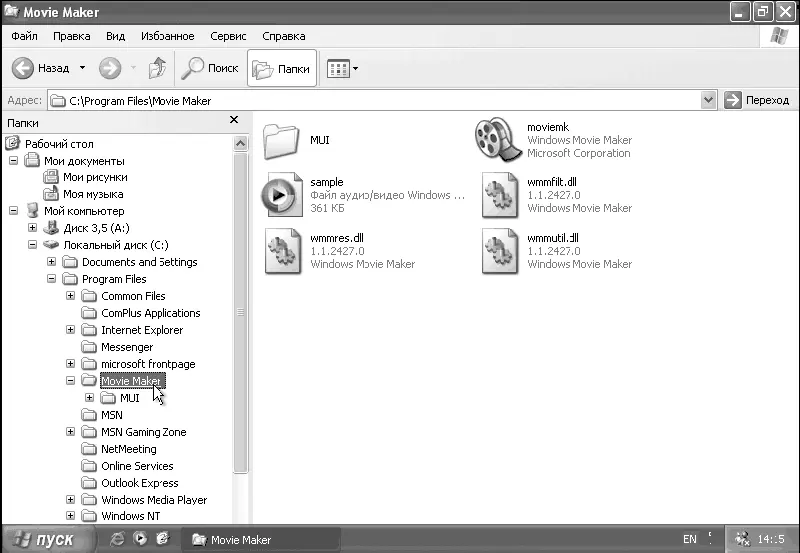Image resolution: width=800 pixels, height=553 pixels.
Task: Go up one folder level icon
Action: pos(157,68)
